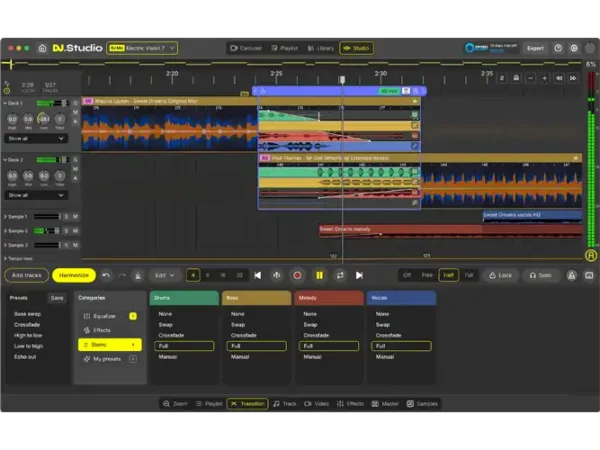The height and width of the screenshot is (450, 600).
Task: Select Swap under Vocals column
Action: click(383, 324)
